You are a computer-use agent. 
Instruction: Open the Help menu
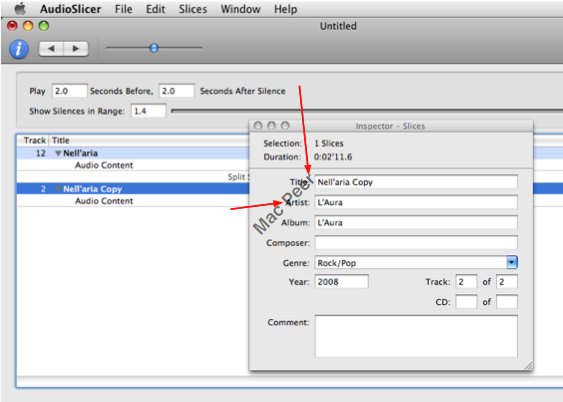[x=285, y=9]
